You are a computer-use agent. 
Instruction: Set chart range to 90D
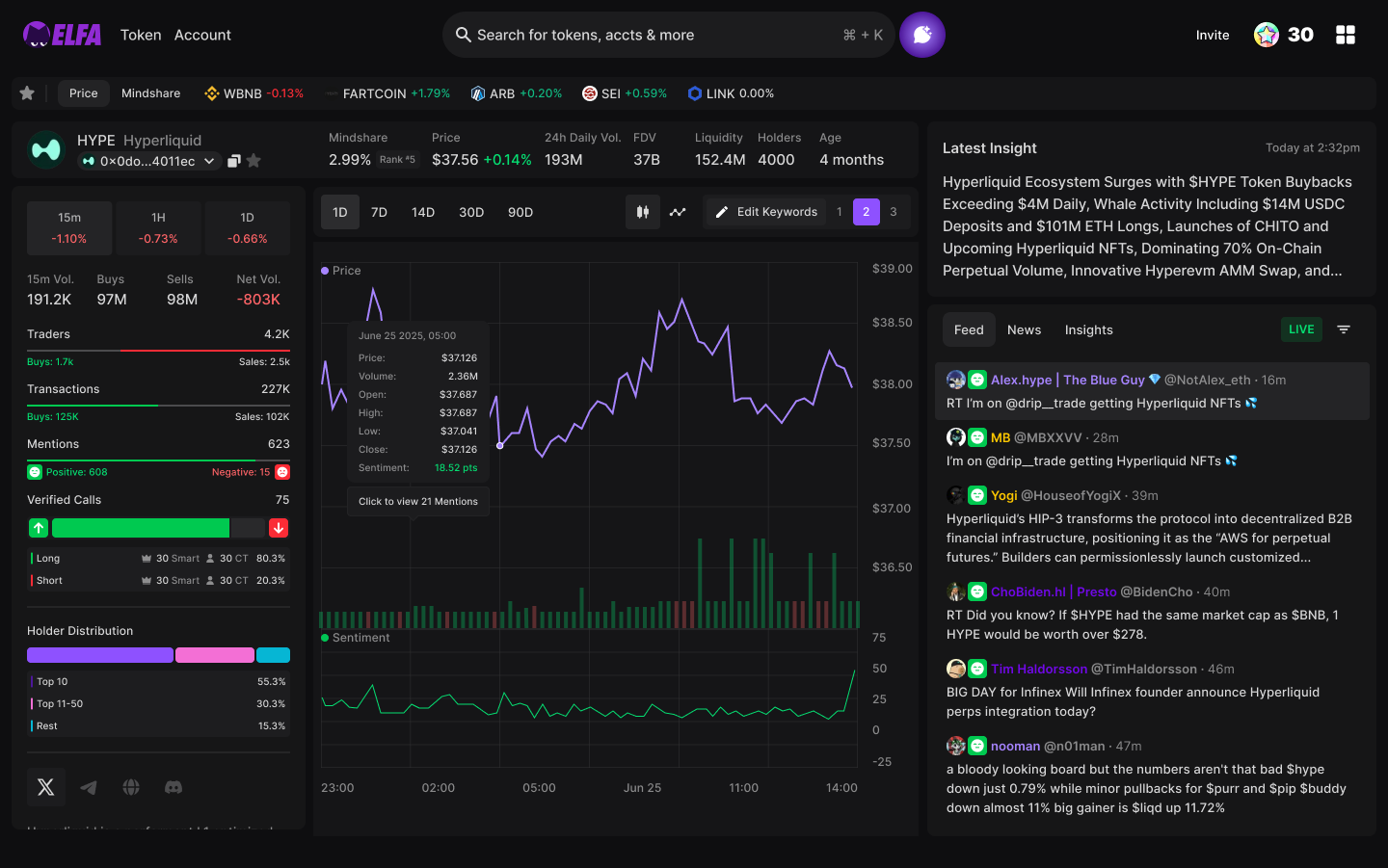click(x=520, y=212)
